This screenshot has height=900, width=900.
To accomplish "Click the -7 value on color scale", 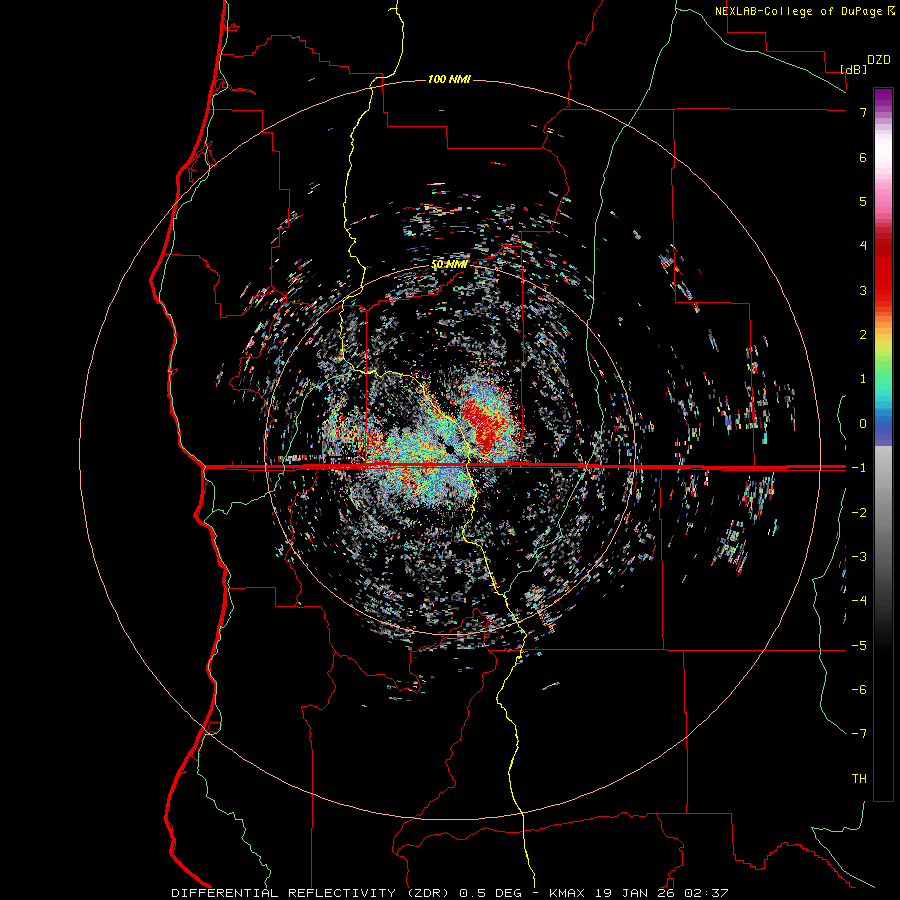I will pyautogui.click(x=859, y=734).
